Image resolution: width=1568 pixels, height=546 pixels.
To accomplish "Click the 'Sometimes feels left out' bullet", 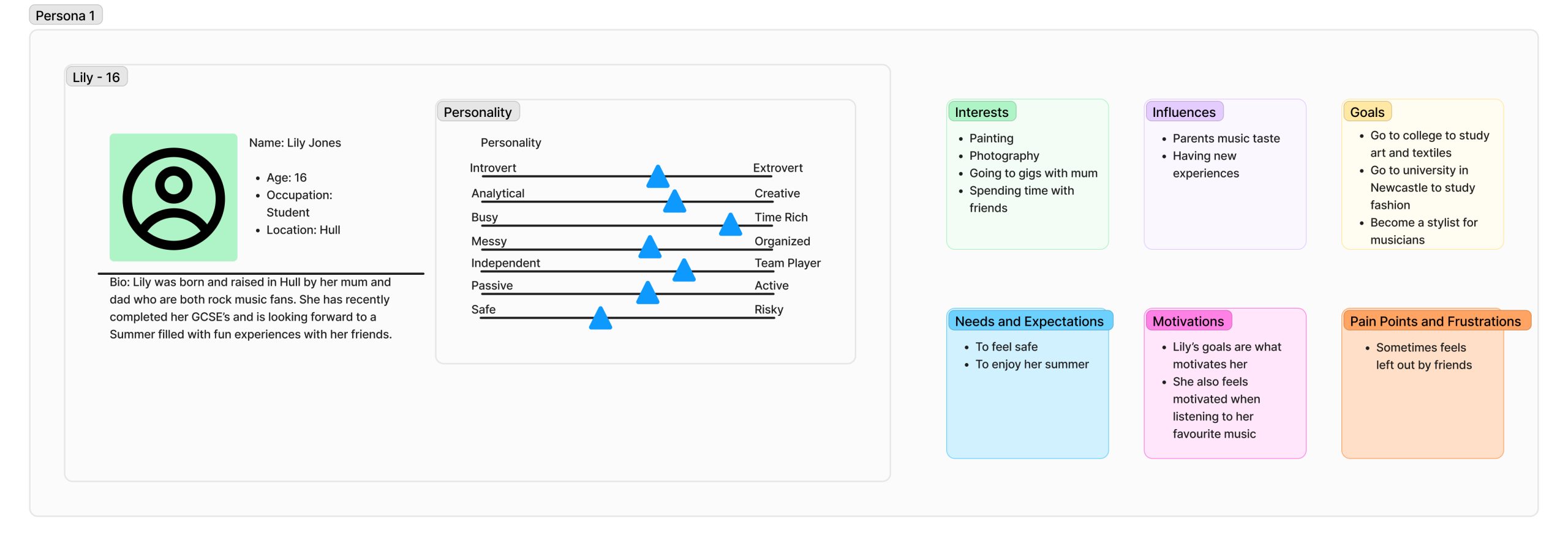I will tap(1423, 356).
